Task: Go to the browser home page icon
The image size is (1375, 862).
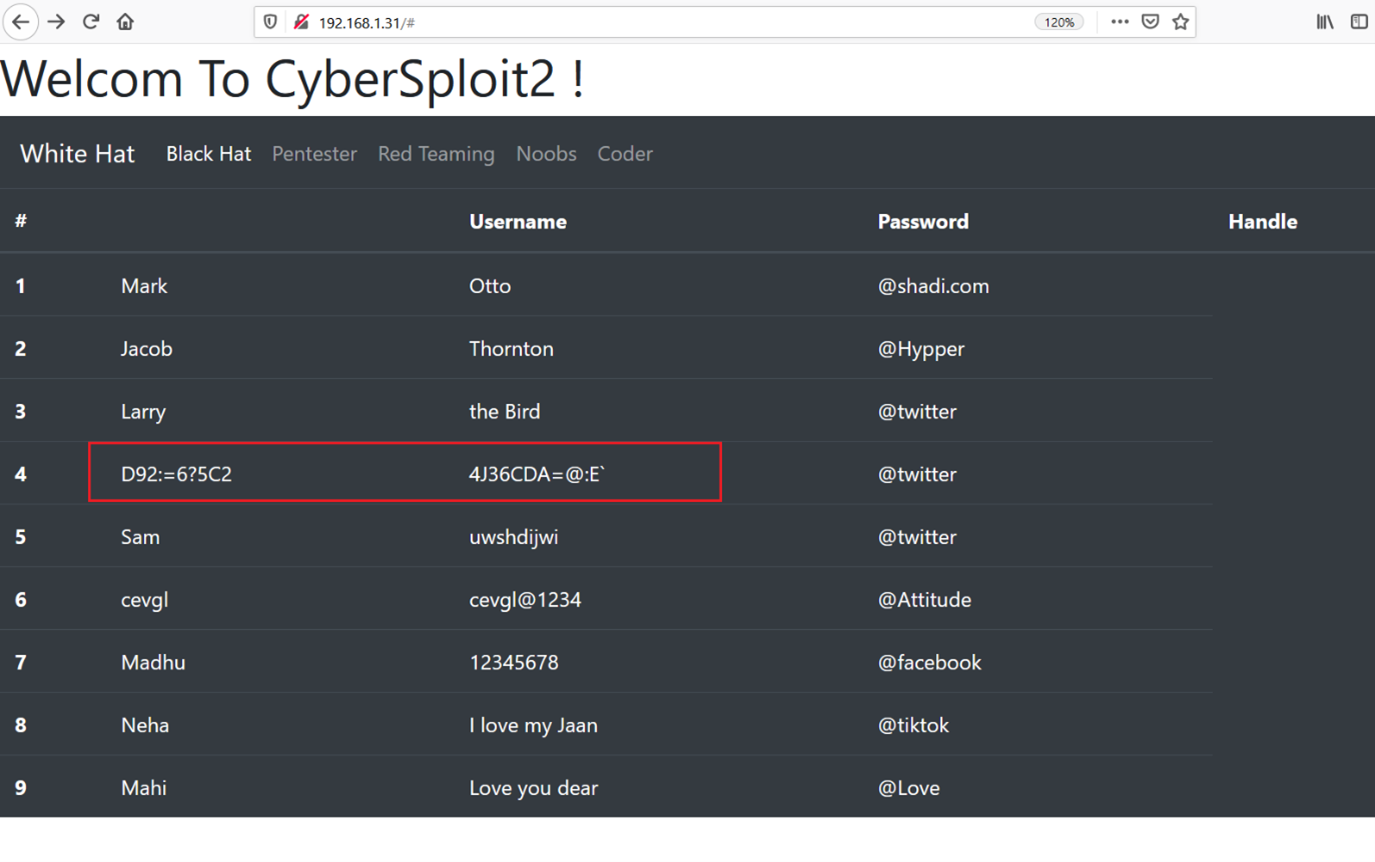Action: click(x=125, y=21)
